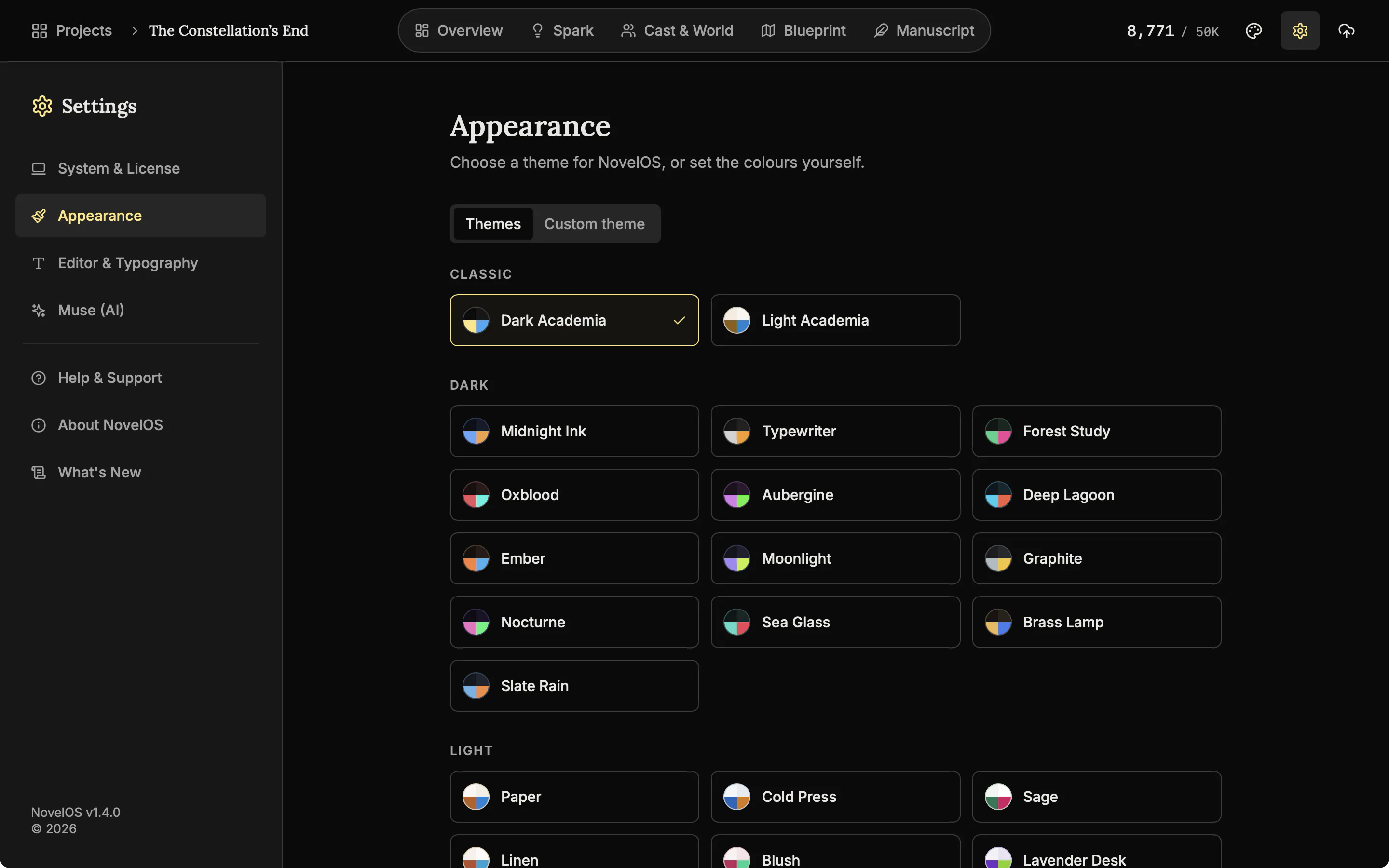Click the About NovelOS info icon
This screenshot has height=868, width=1389.
[x=39, y=425]
